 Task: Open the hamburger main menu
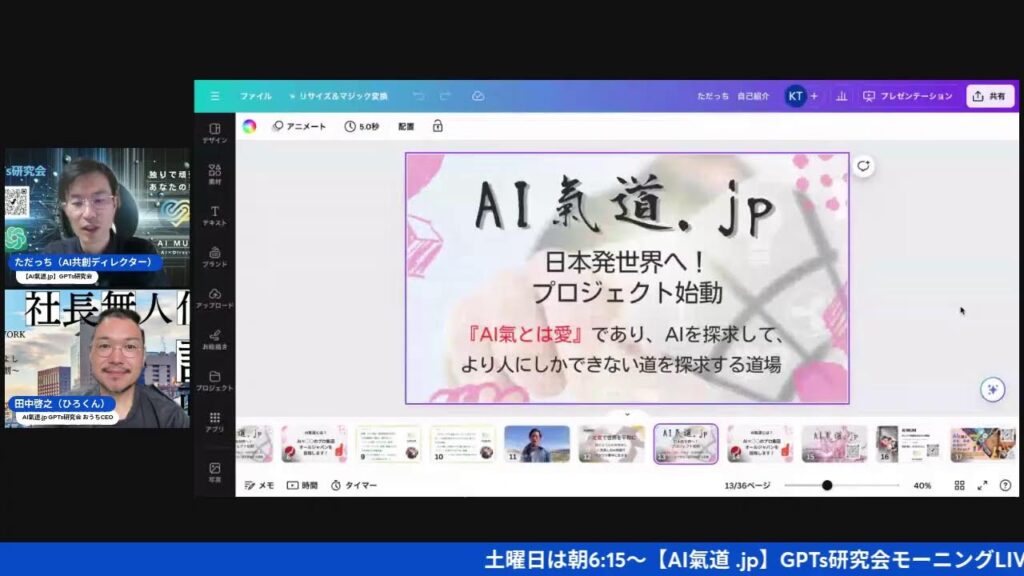pyautogui.click(x=214, y=96)
